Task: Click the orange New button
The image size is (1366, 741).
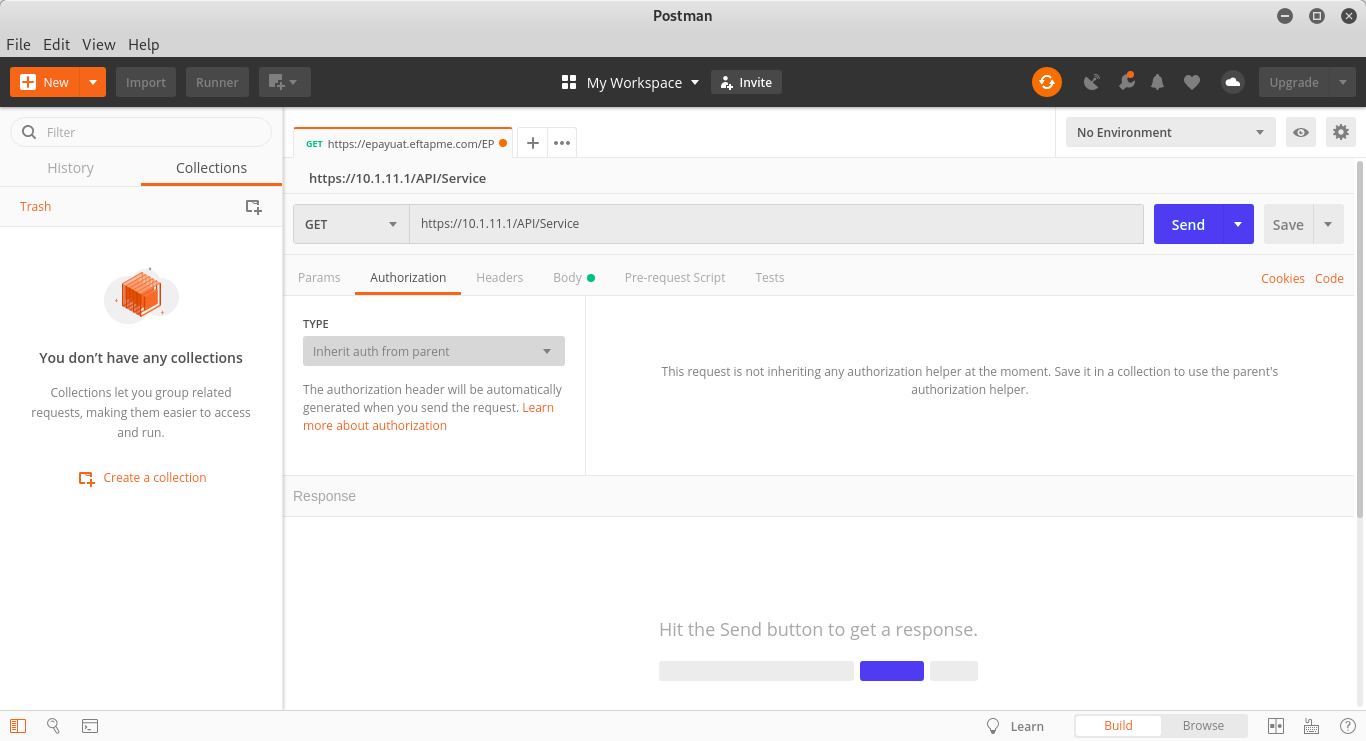Action: (45, 82)
